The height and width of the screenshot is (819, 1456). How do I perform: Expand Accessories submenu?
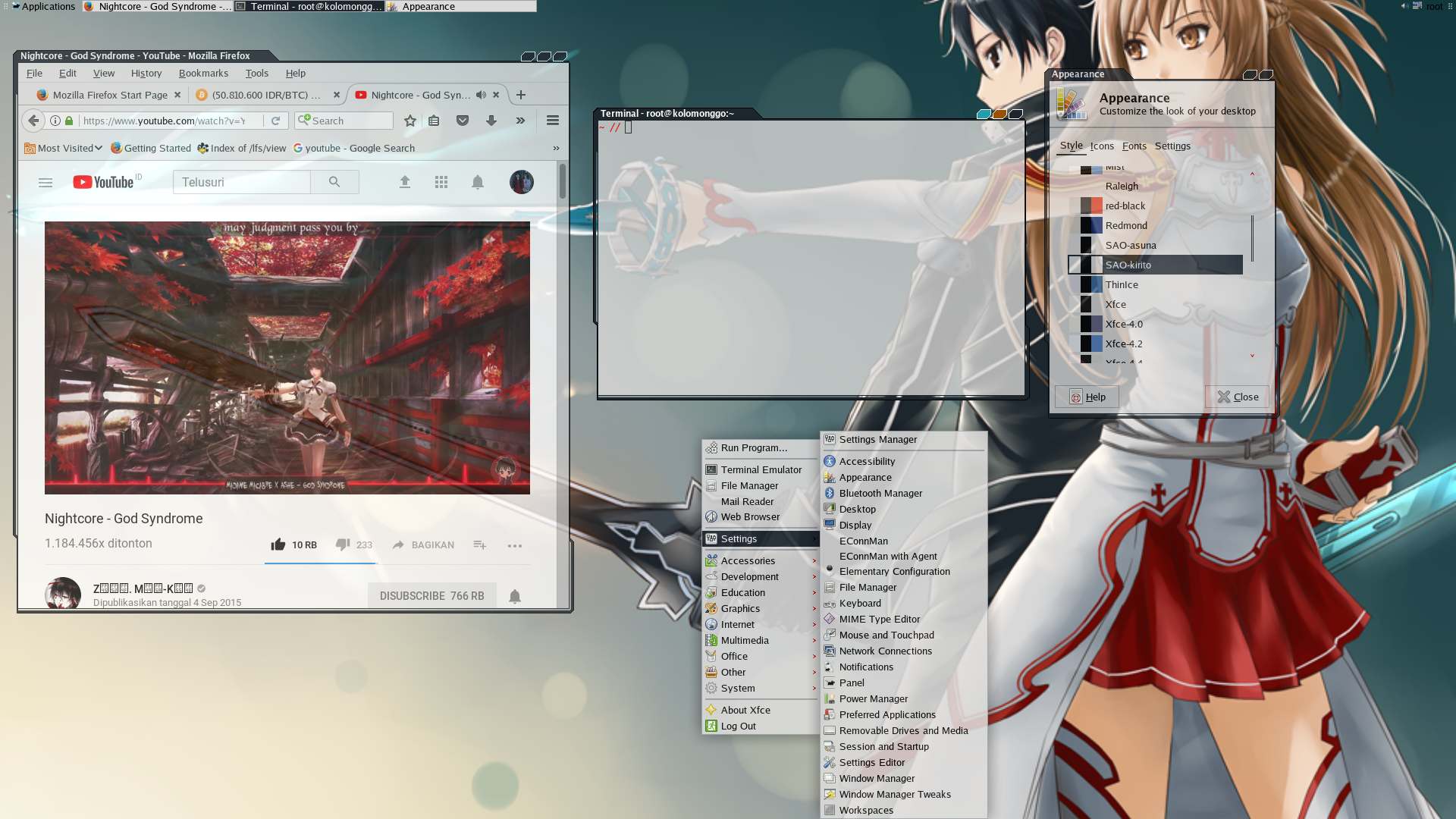click(761, 560)
